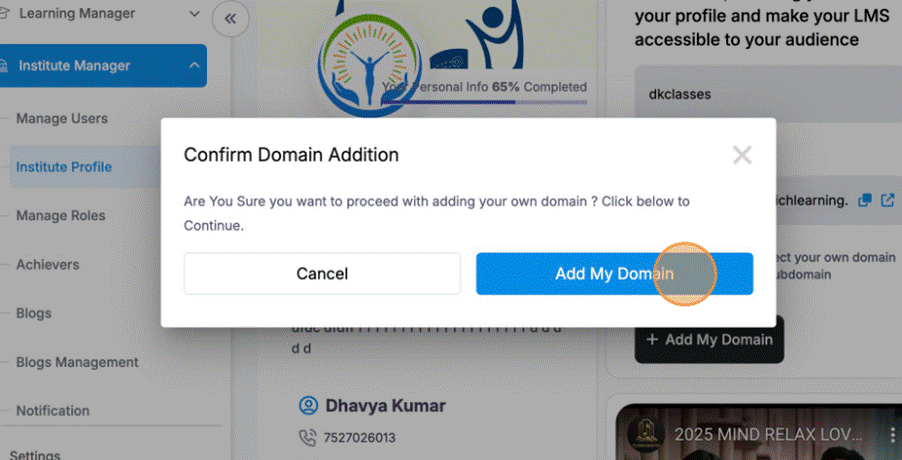Expand the Learning Manager section
Image resolution: width=902 pixels, height=460 pixels.
pyautogui.click(x=190, y=14)
